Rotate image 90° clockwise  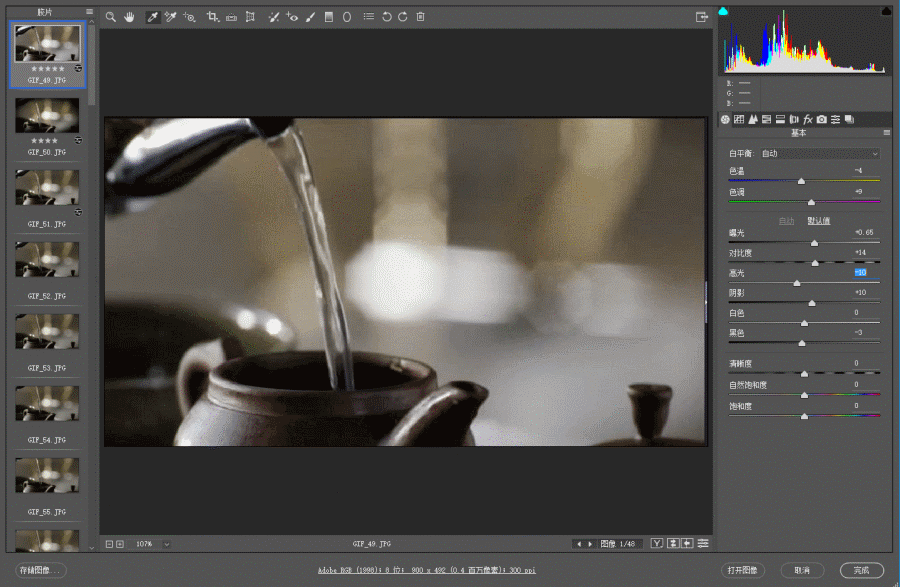[x=402, y=17]
